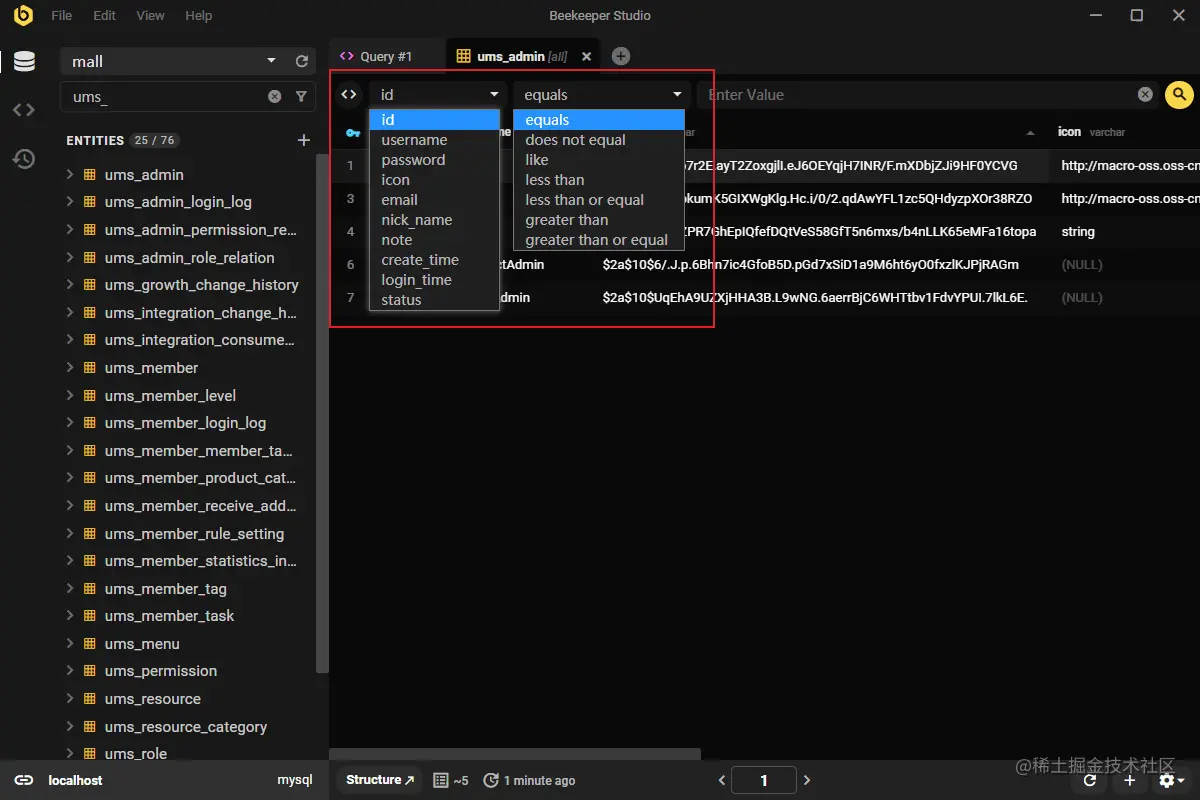Open the query history clock icon
This screenshot has width=1200, height=800.
pos(24,159)
